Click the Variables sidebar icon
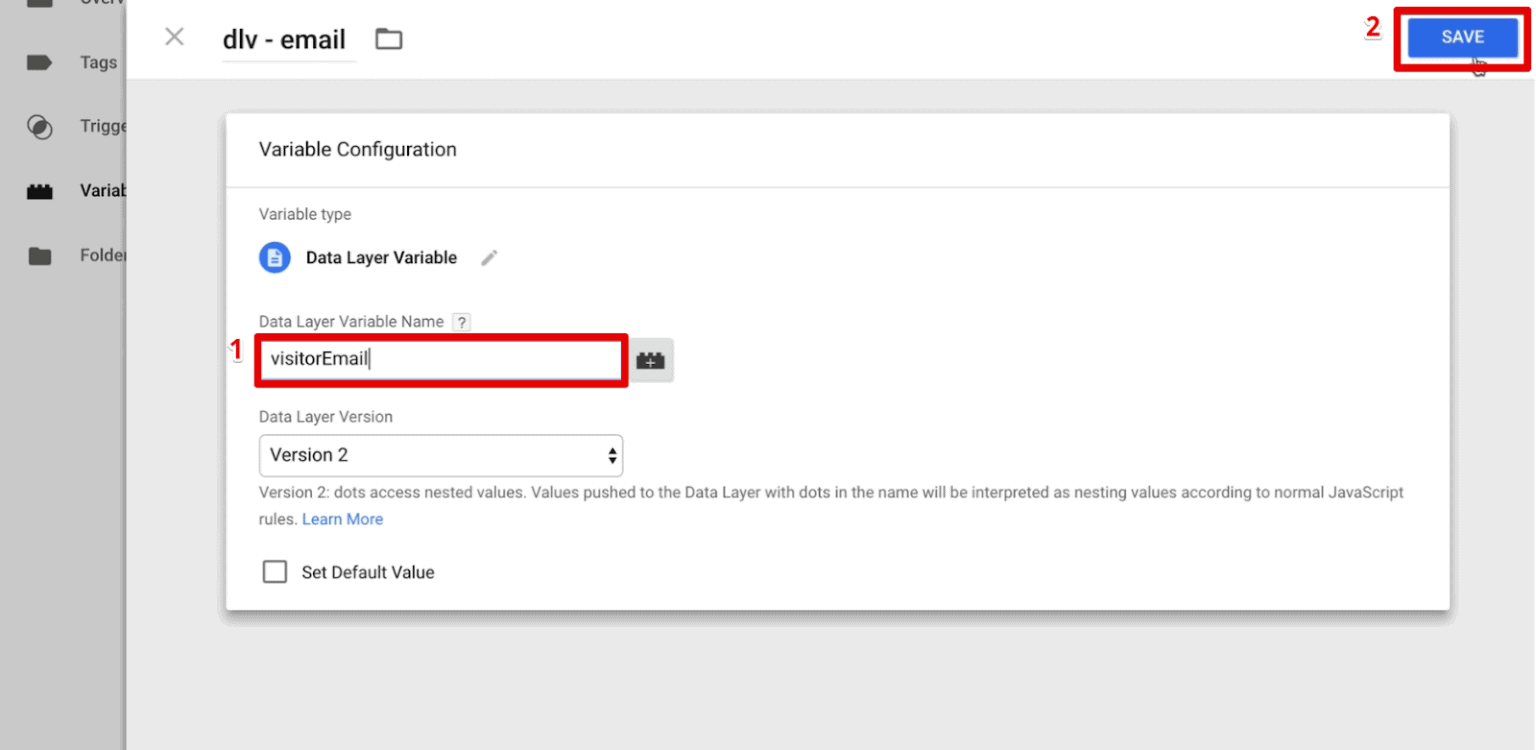Image resolution: width=1536 pixels, height=750 pixels. [39, 190]
